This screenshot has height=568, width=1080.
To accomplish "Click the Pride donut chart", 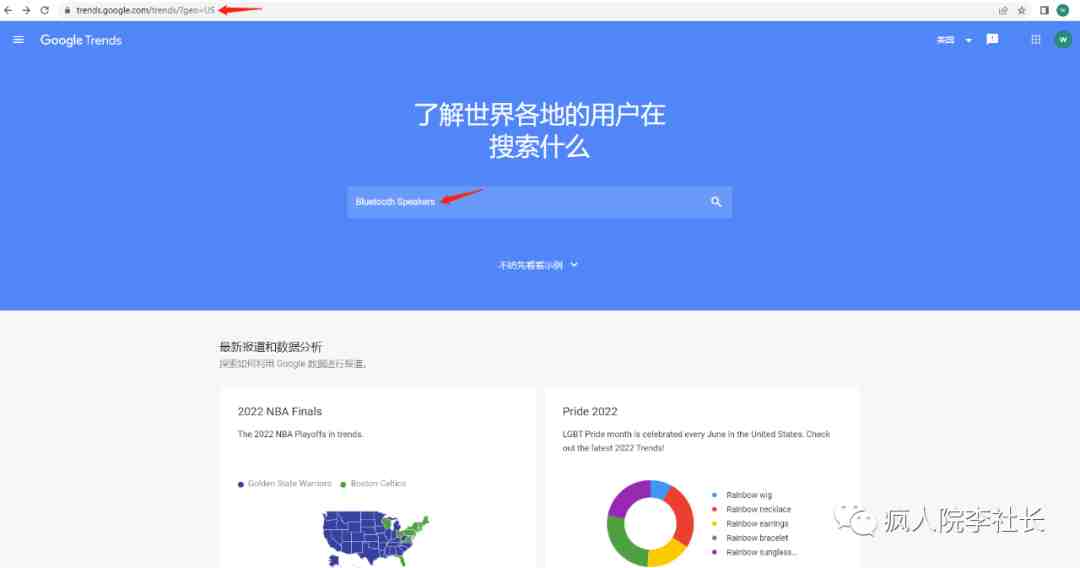I will [x=650, y=523].
